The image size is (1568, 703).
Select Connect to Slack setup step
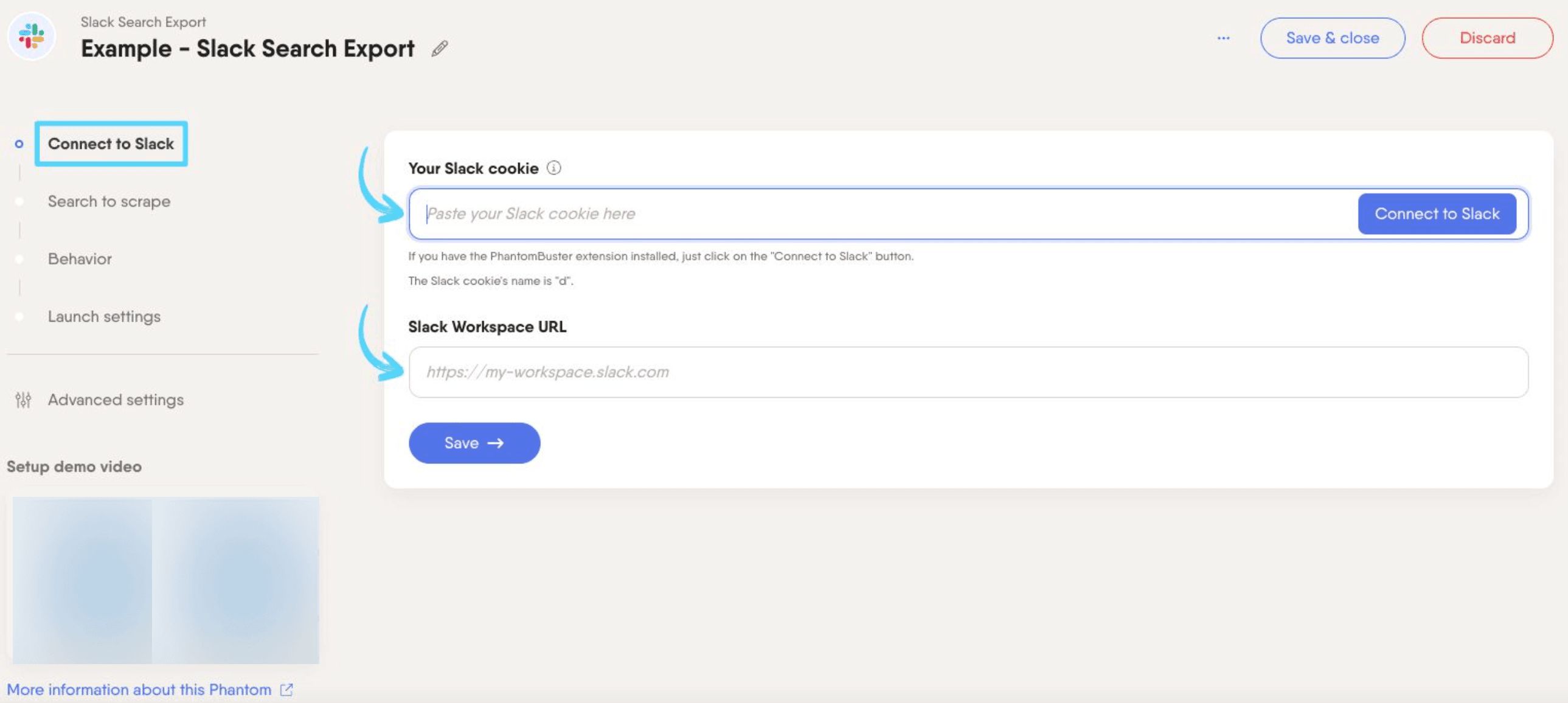click(111, 144)
